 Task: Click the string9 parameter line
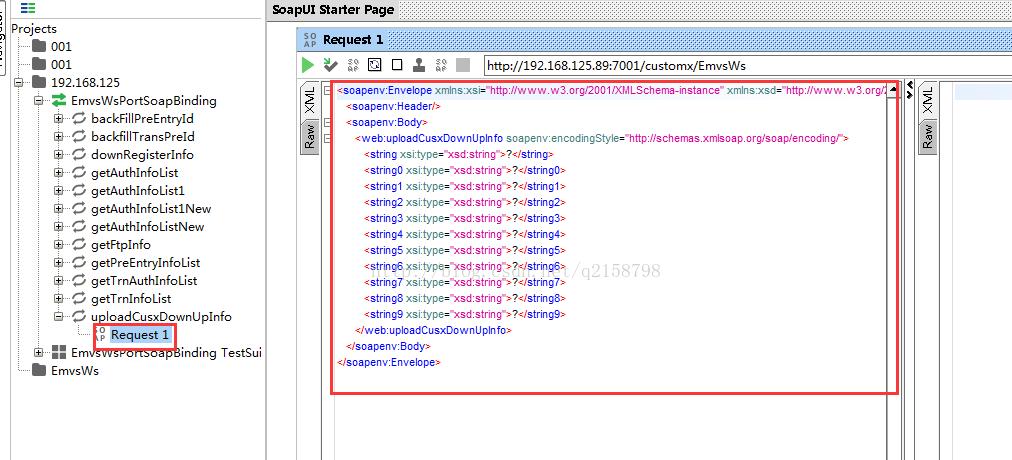[465, 314]
